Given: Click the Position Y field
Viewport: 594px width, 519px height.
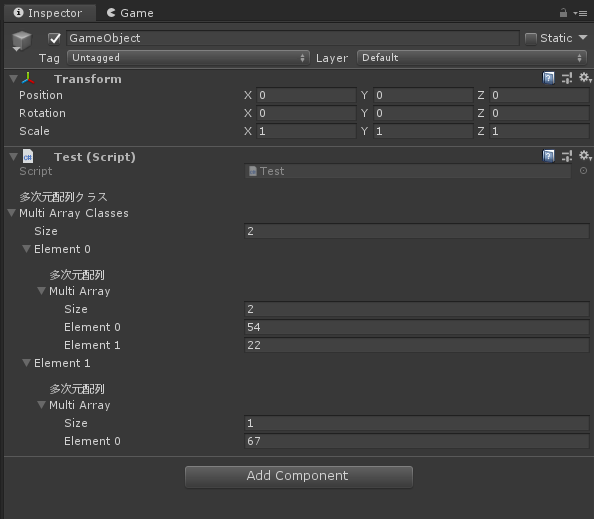Looking at the screenshot, I should (x=423, y=95).
